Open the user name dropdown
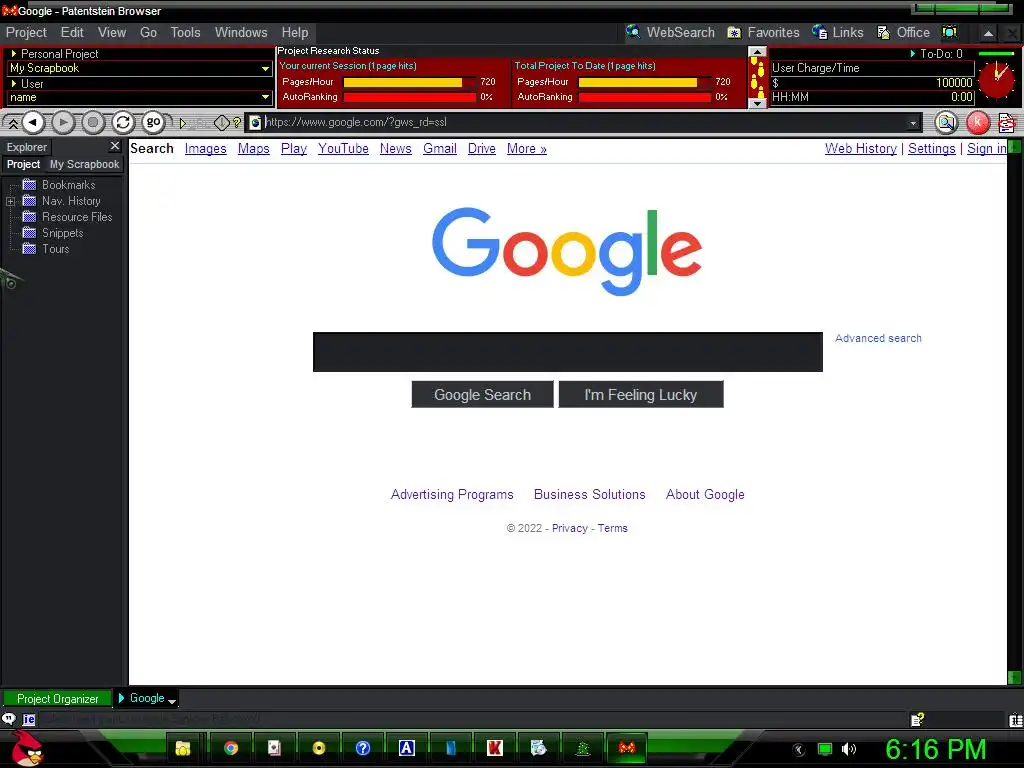The height and width of the screenshot is (768, 1024). [x=264, y=97]
